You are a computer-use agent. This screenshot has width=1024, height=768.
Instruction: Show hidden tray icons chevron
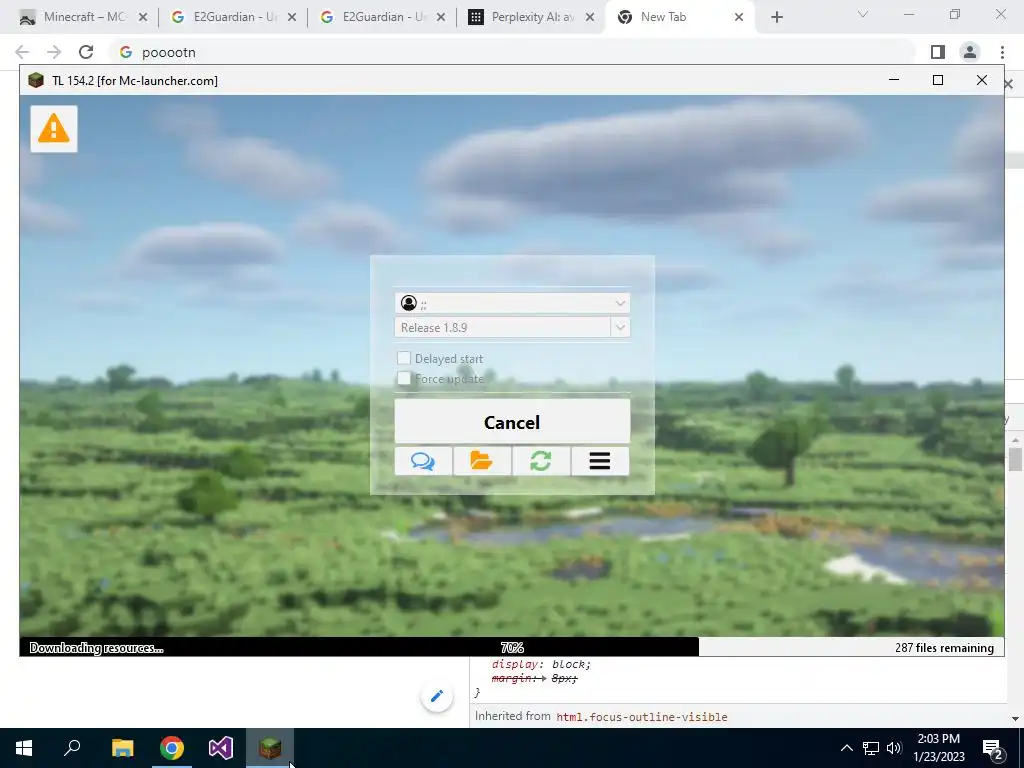846,748
